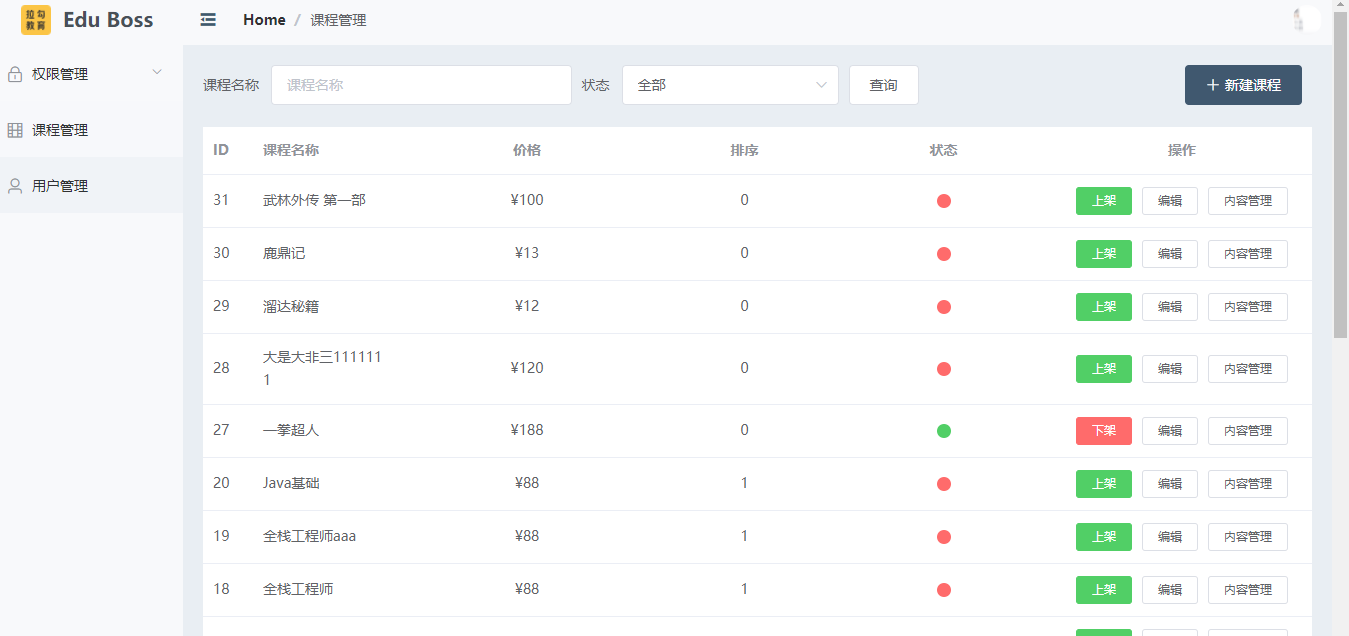Toggle 上架 for Java基础 course
The image size is (1349, 636).
[1104, 484]
